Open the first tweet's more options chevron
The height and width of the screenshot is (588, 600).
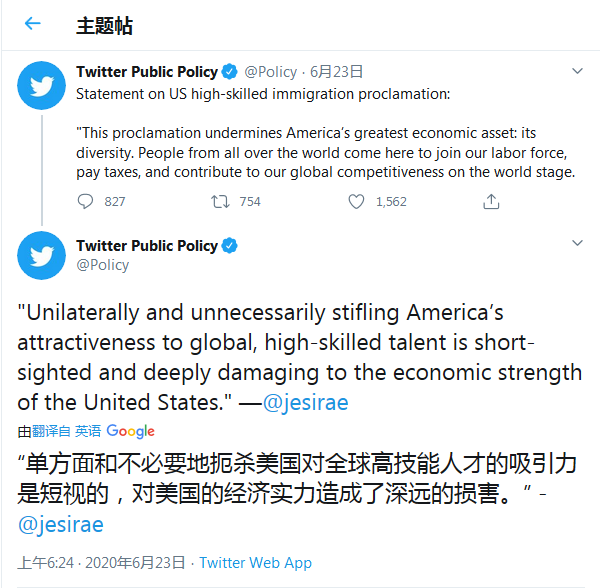[x=577, y=72]
